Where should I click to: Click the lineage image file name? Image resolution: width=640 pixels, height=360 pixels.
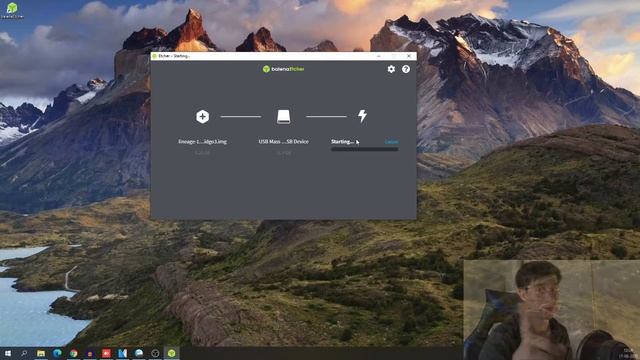coord(202,142)
